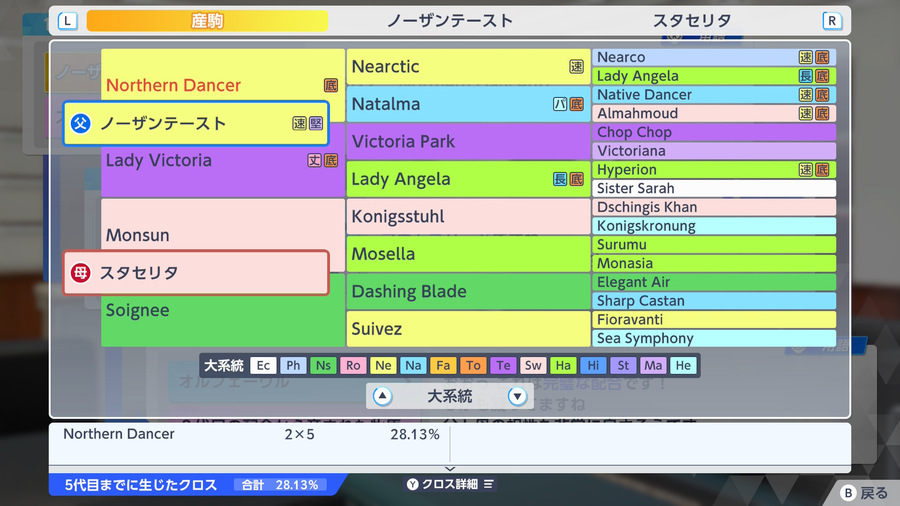The width and height of the screenshot is (900, 506).
Task: Select the Na lineage swatch
Action: [x=413, y=365]
